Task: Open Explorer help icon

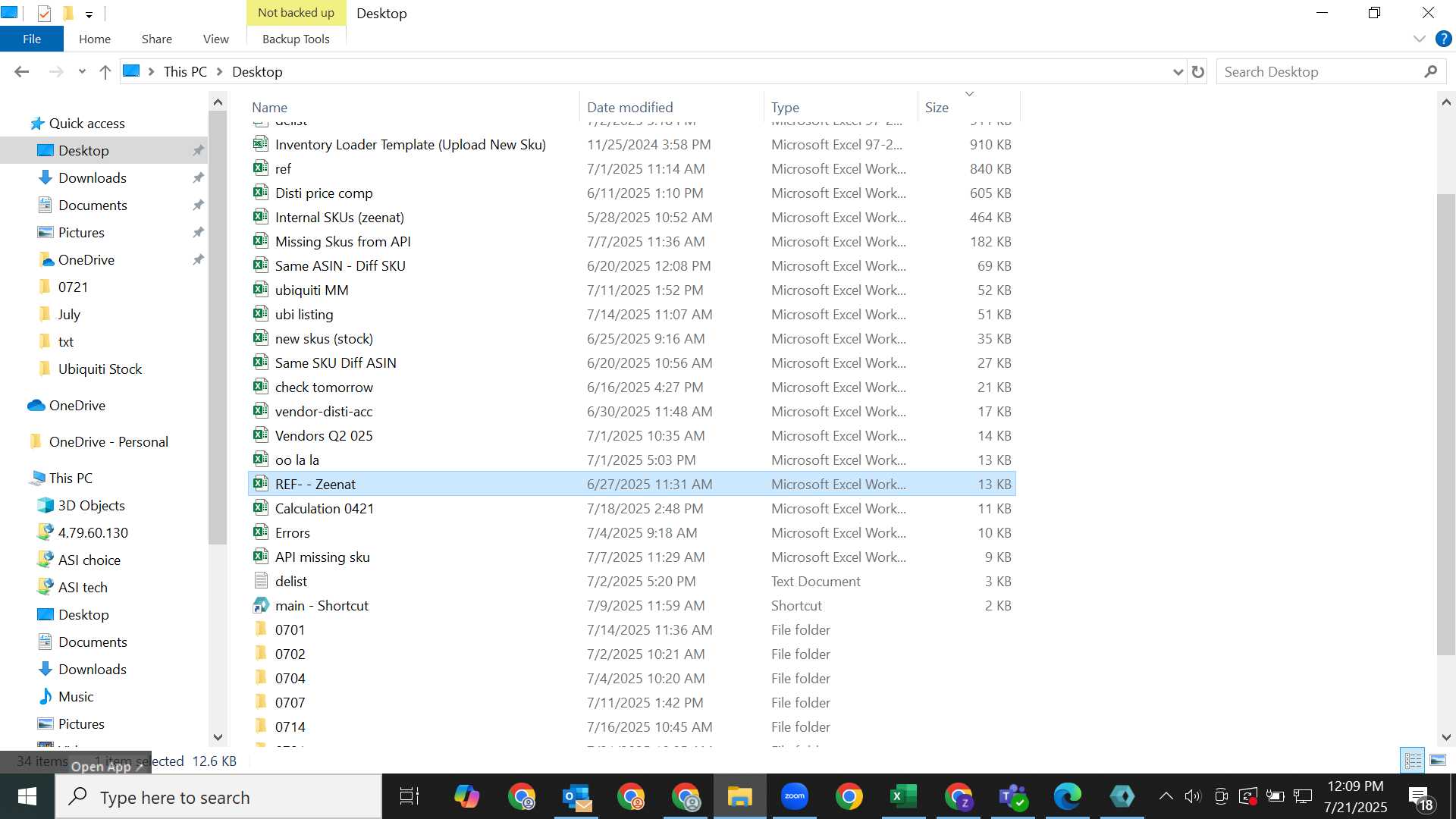Action: [1444, 39]
